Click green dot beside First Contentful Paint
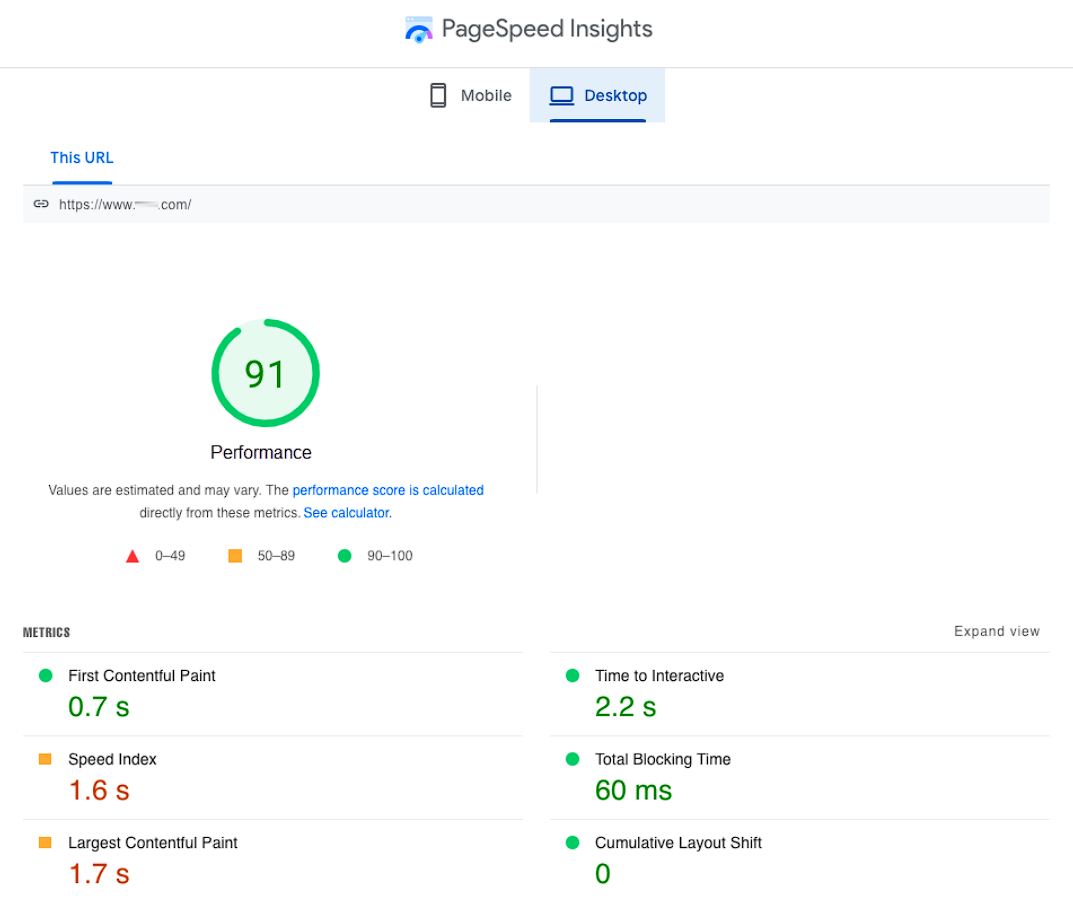 pos(45,676)
